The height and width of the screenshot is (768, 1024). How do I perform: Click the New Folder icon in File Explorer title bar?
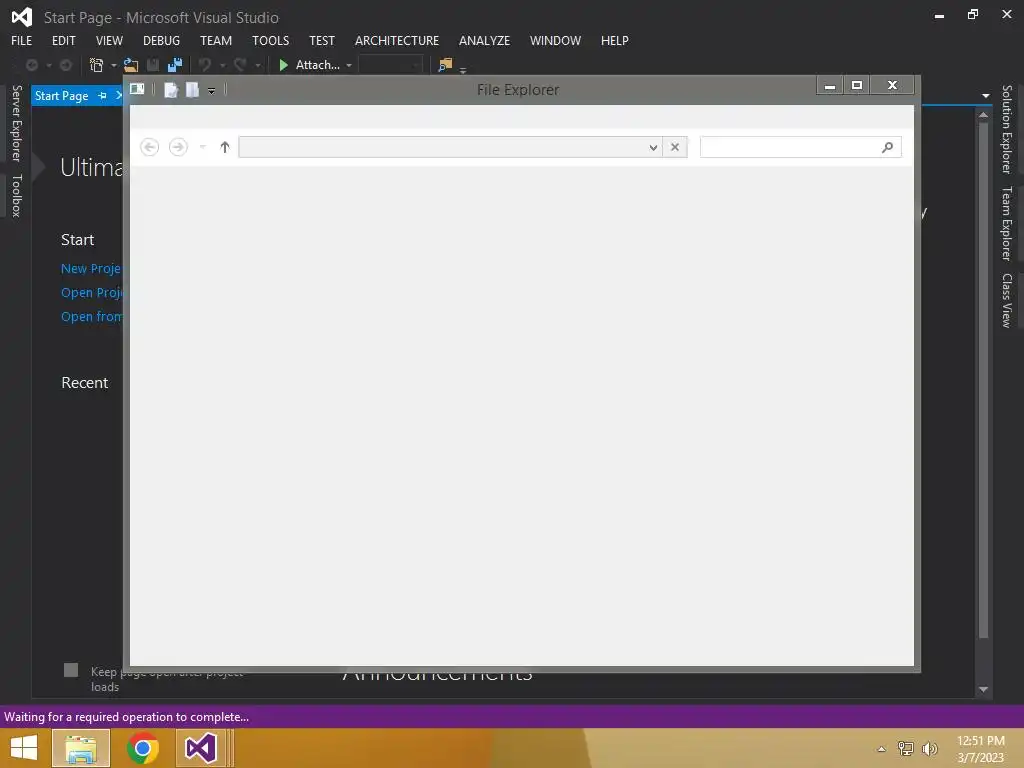192,89
